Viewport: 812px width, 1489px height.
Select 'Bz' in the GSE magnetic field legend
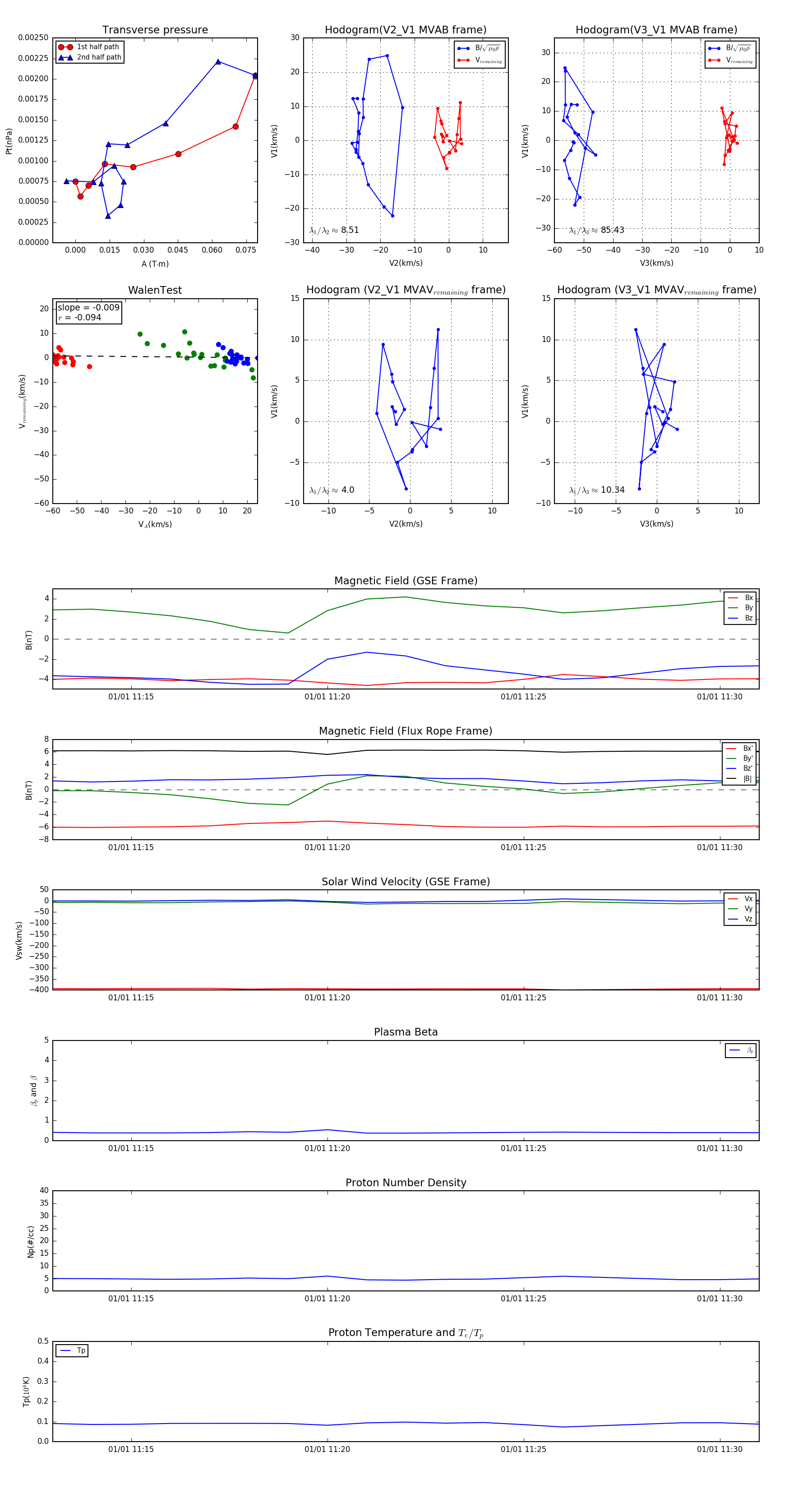(x=741, y=618)
